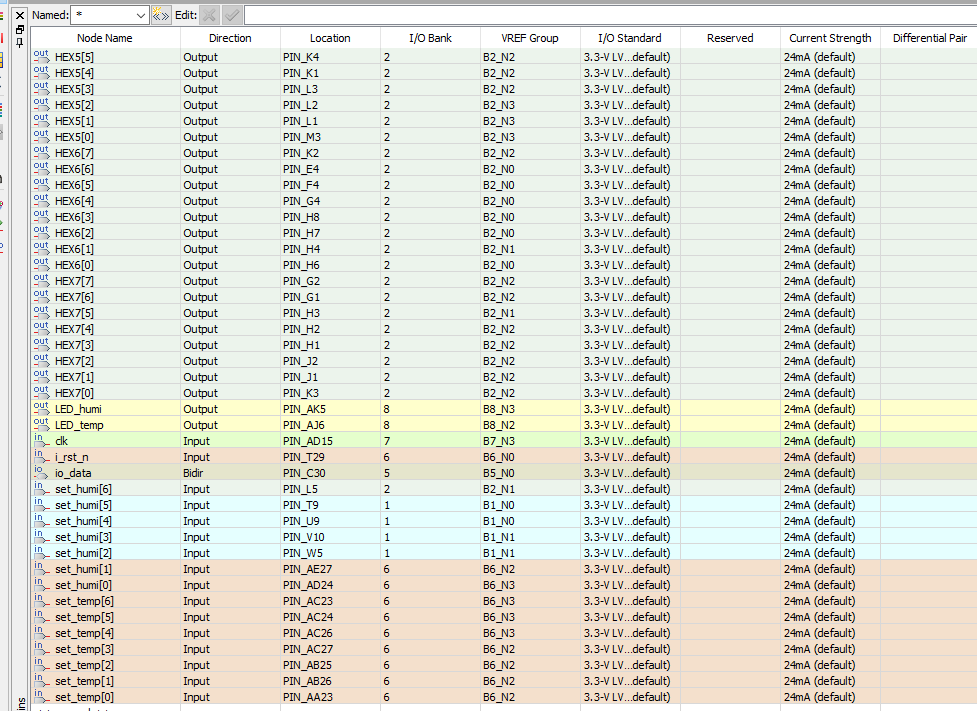977x711 pixels.
Task: Open the Named filter dropdown
Action: pyautogui.click(x=141, y=15)
